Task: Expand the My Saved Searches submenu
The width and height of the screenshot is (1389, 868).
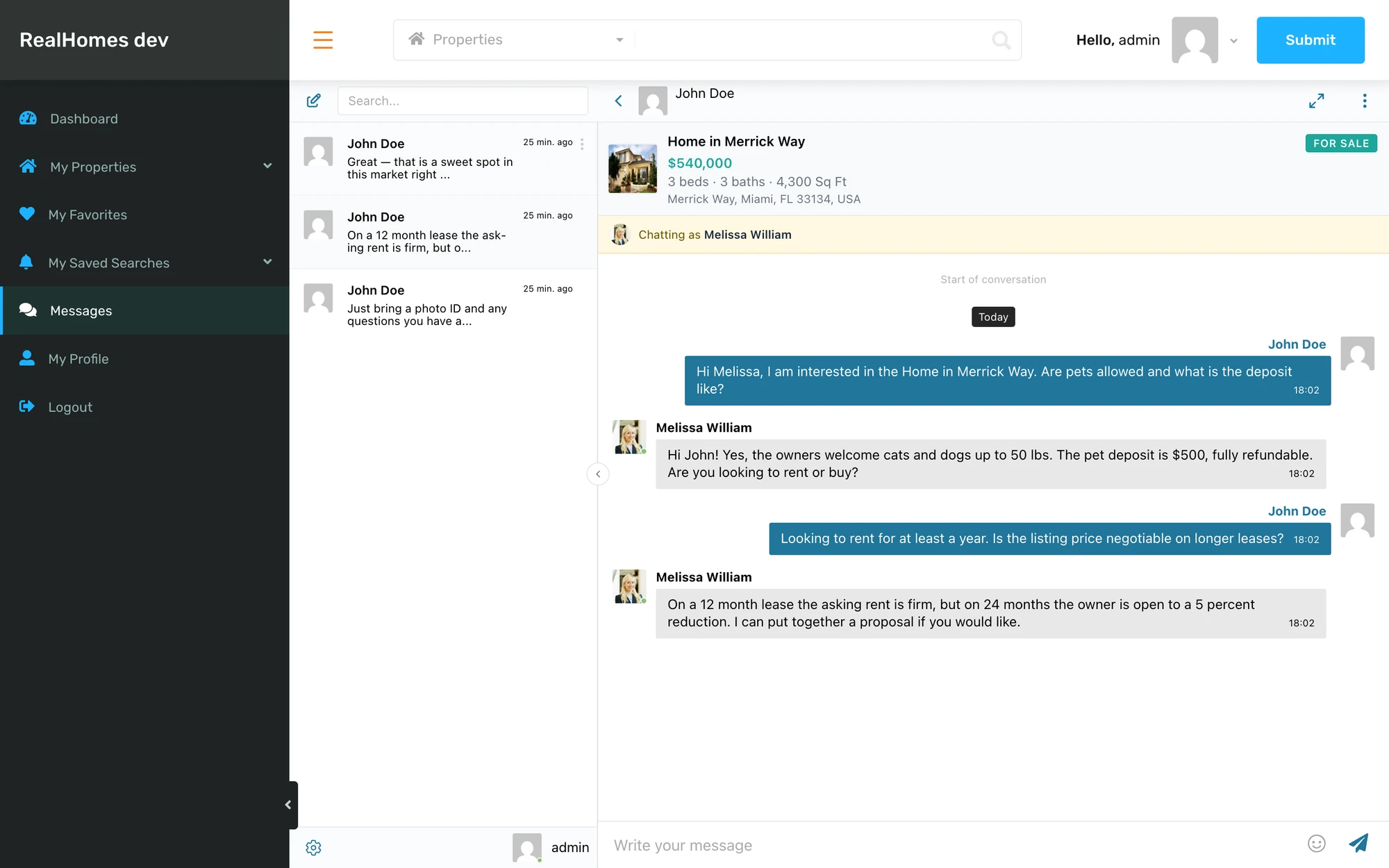Action: 267,262
